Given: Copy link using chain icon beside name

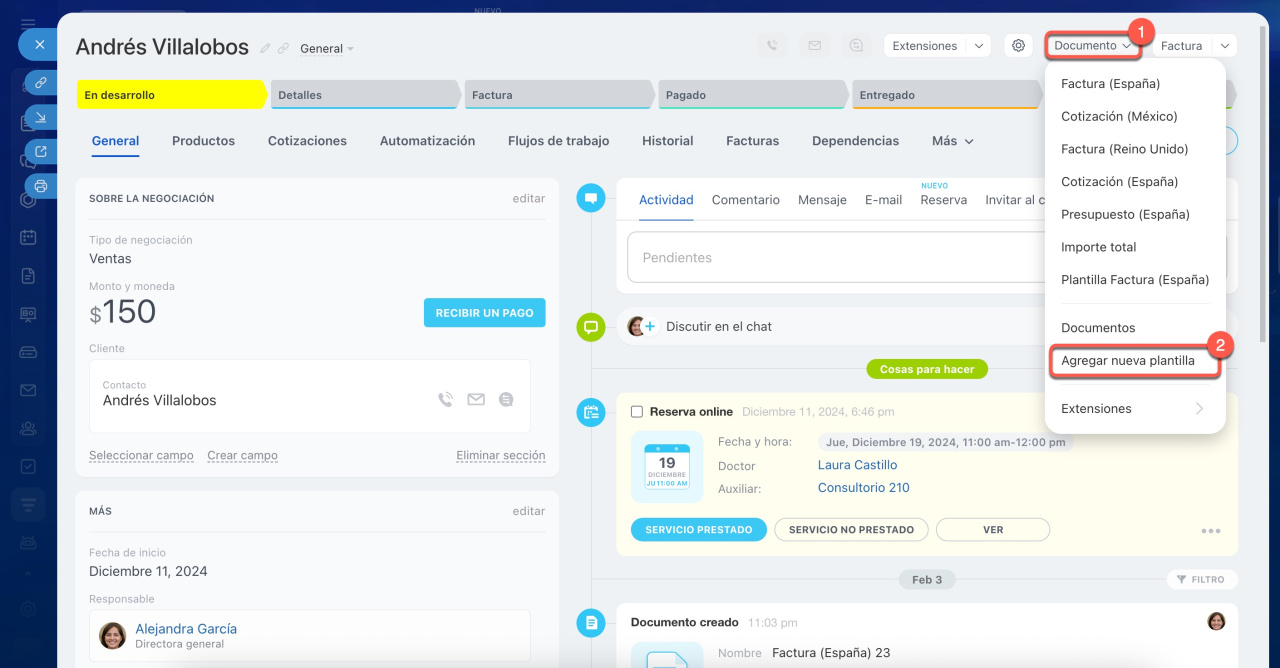Looking at the screenshot, I should coord(283,48).
